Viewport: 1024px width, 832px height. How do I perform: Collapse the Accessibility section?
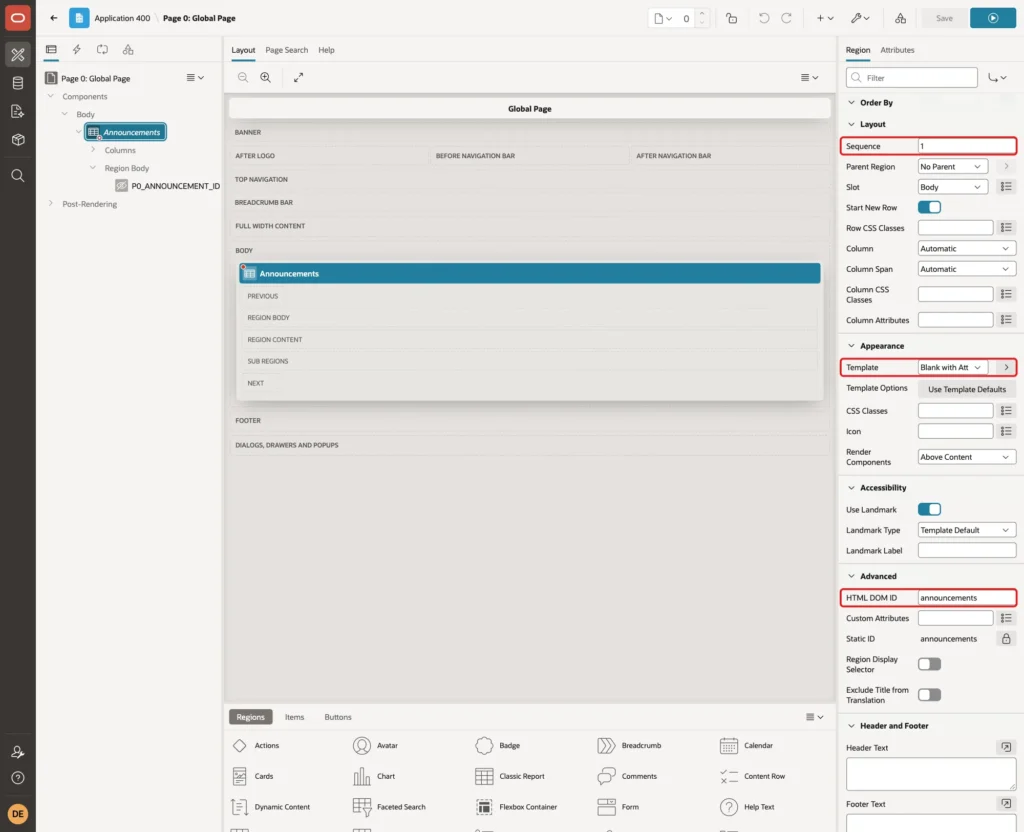(851, 488)
